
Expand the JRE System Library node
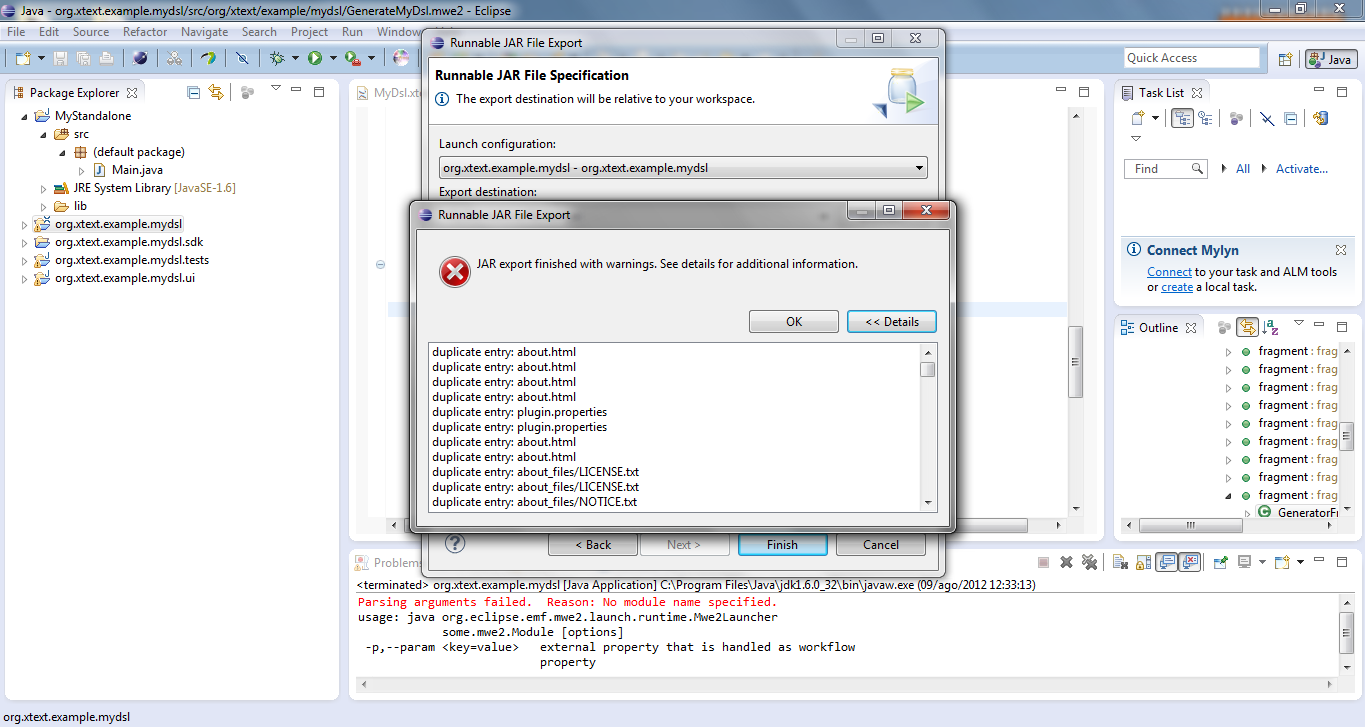point(43,188)
